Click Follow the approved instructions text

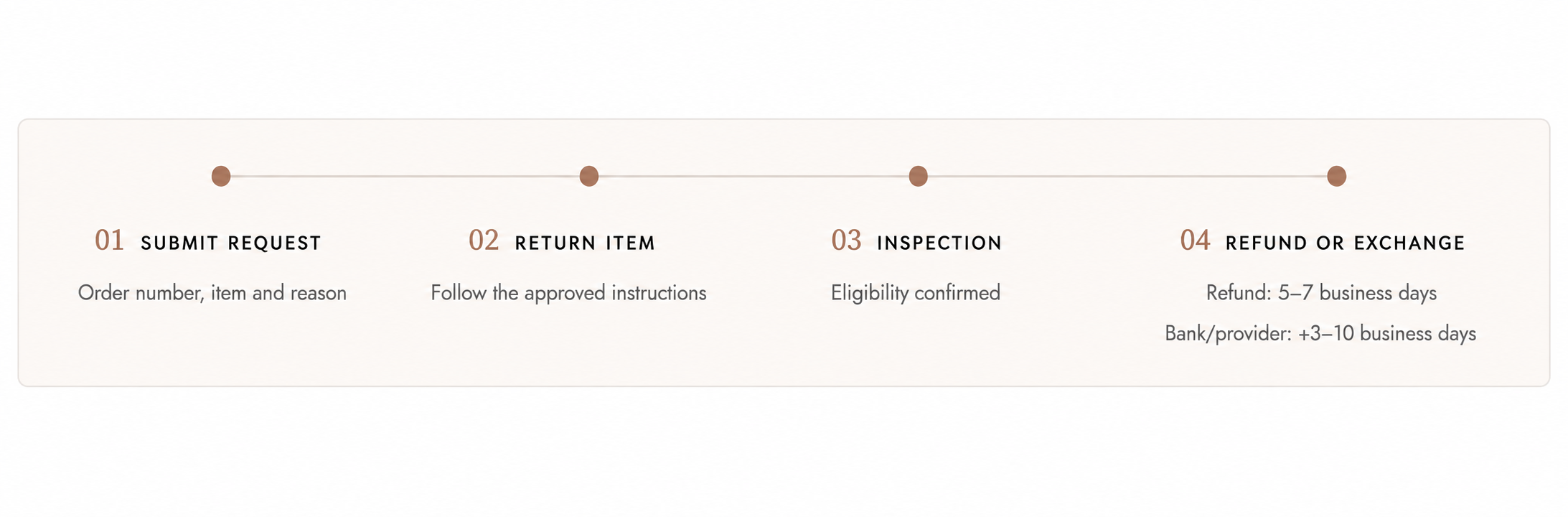[568, 293]
